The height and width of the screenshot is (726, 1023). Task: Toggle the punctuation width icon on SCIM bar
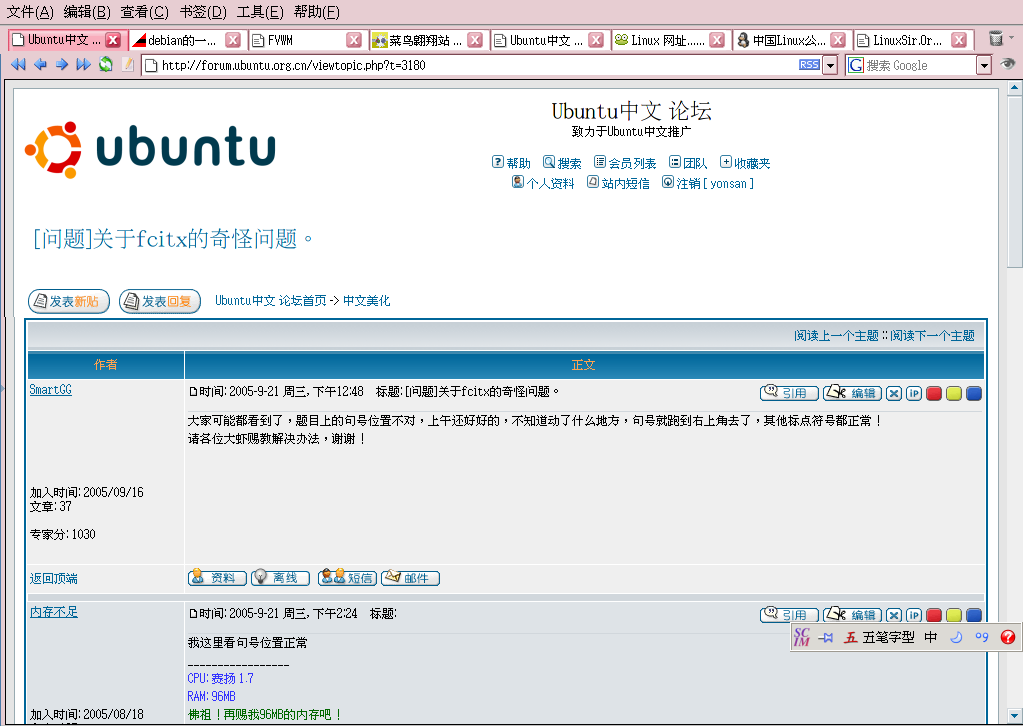tap(982, 637)
